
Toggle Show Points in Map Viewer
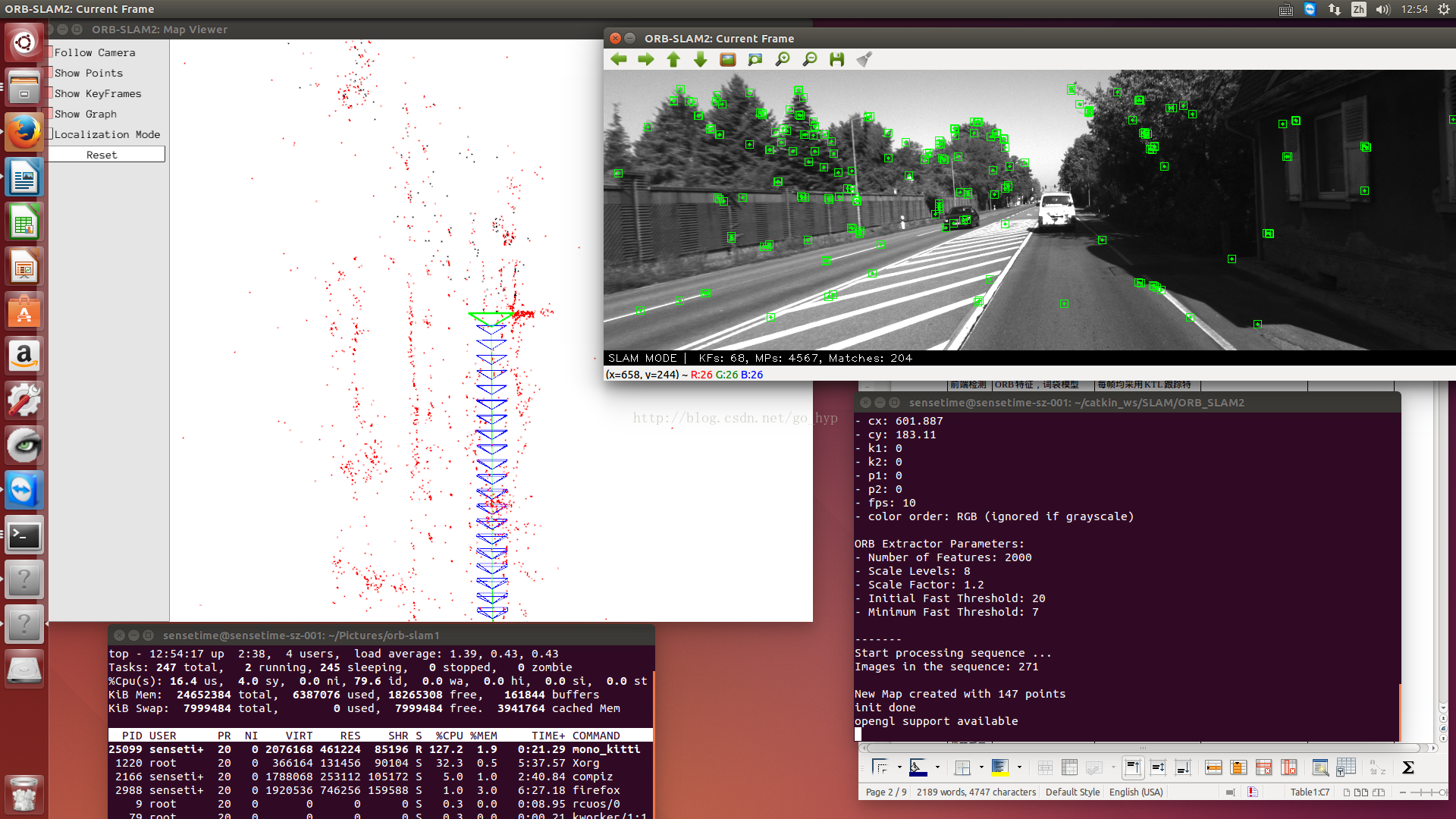[x=89, y=73]
